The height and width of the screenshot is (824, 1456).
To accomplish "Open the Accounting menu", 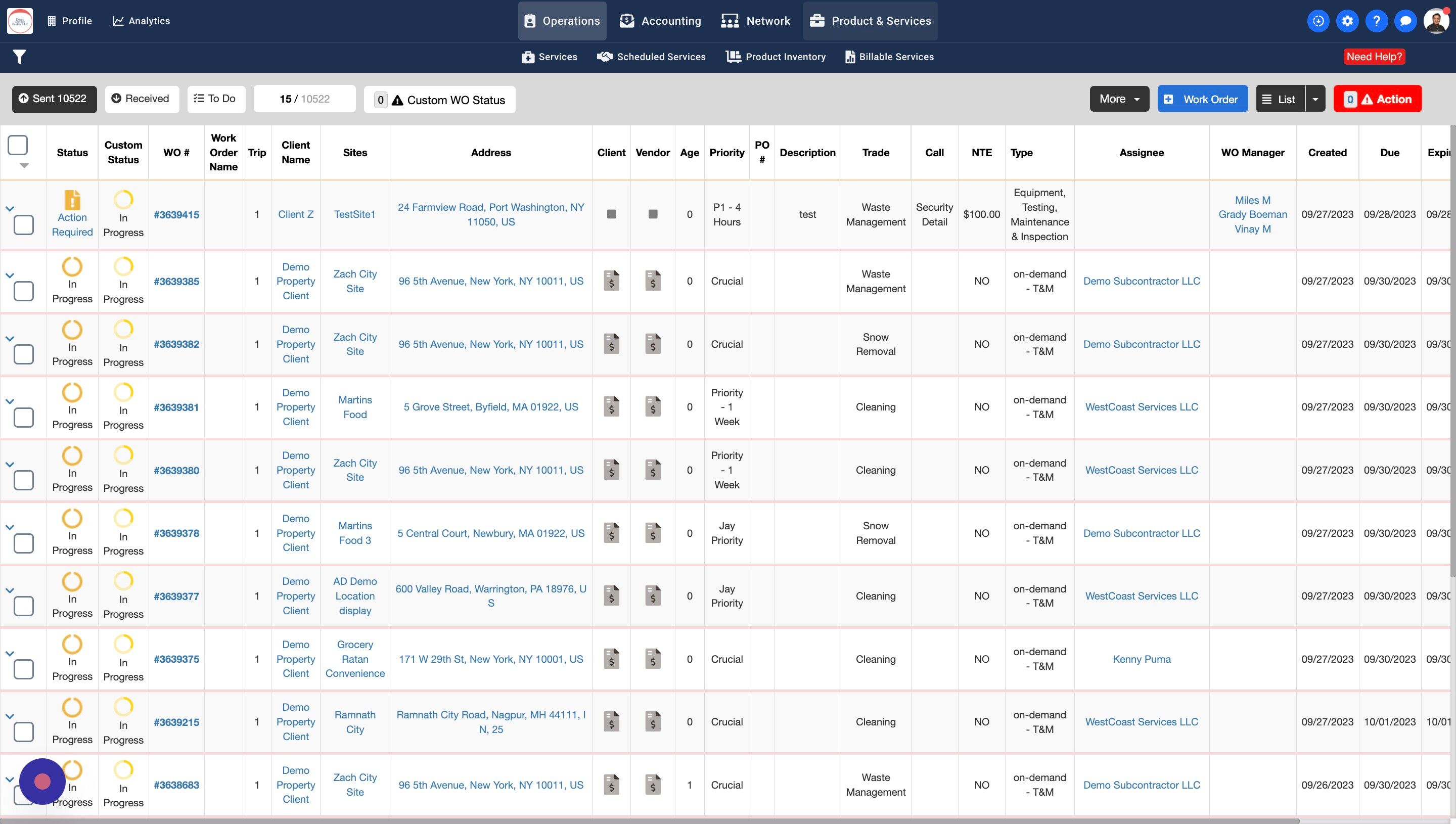I will pos(660,21).
